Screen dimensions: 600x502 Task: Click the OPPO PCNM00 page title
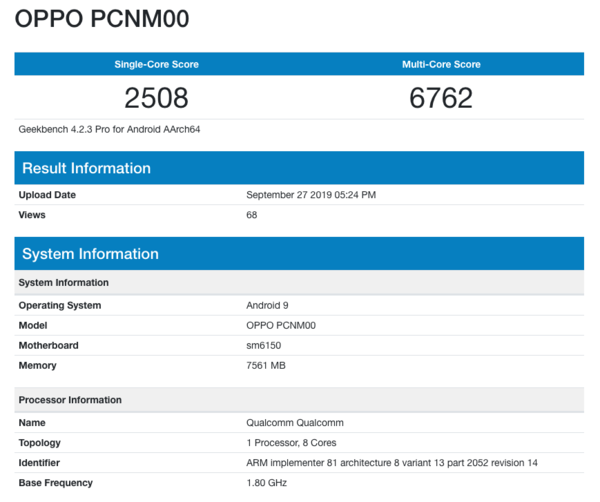[x=102, y=19]
